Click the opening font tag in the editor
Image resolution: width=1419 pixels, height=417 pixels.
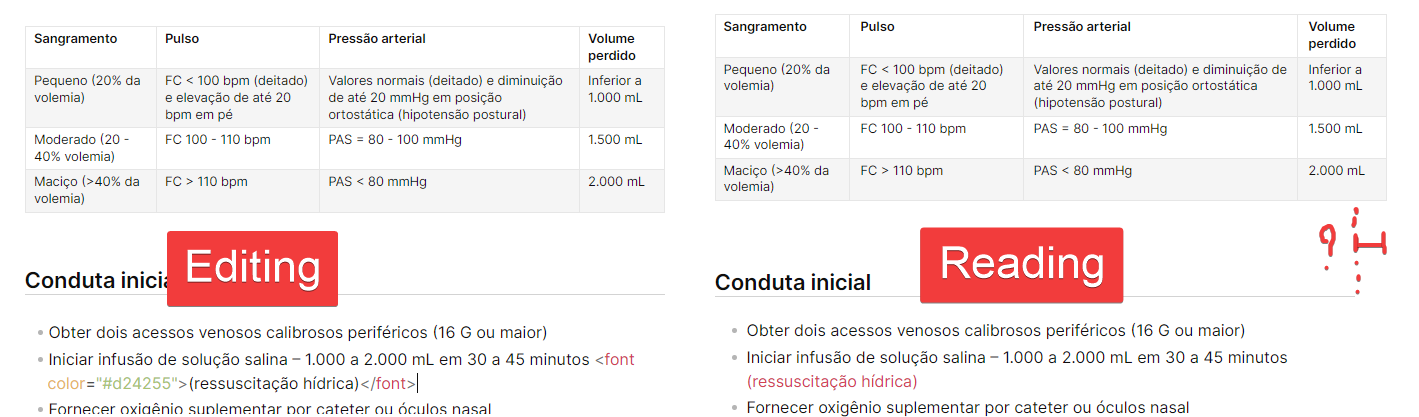click(614, 359)
